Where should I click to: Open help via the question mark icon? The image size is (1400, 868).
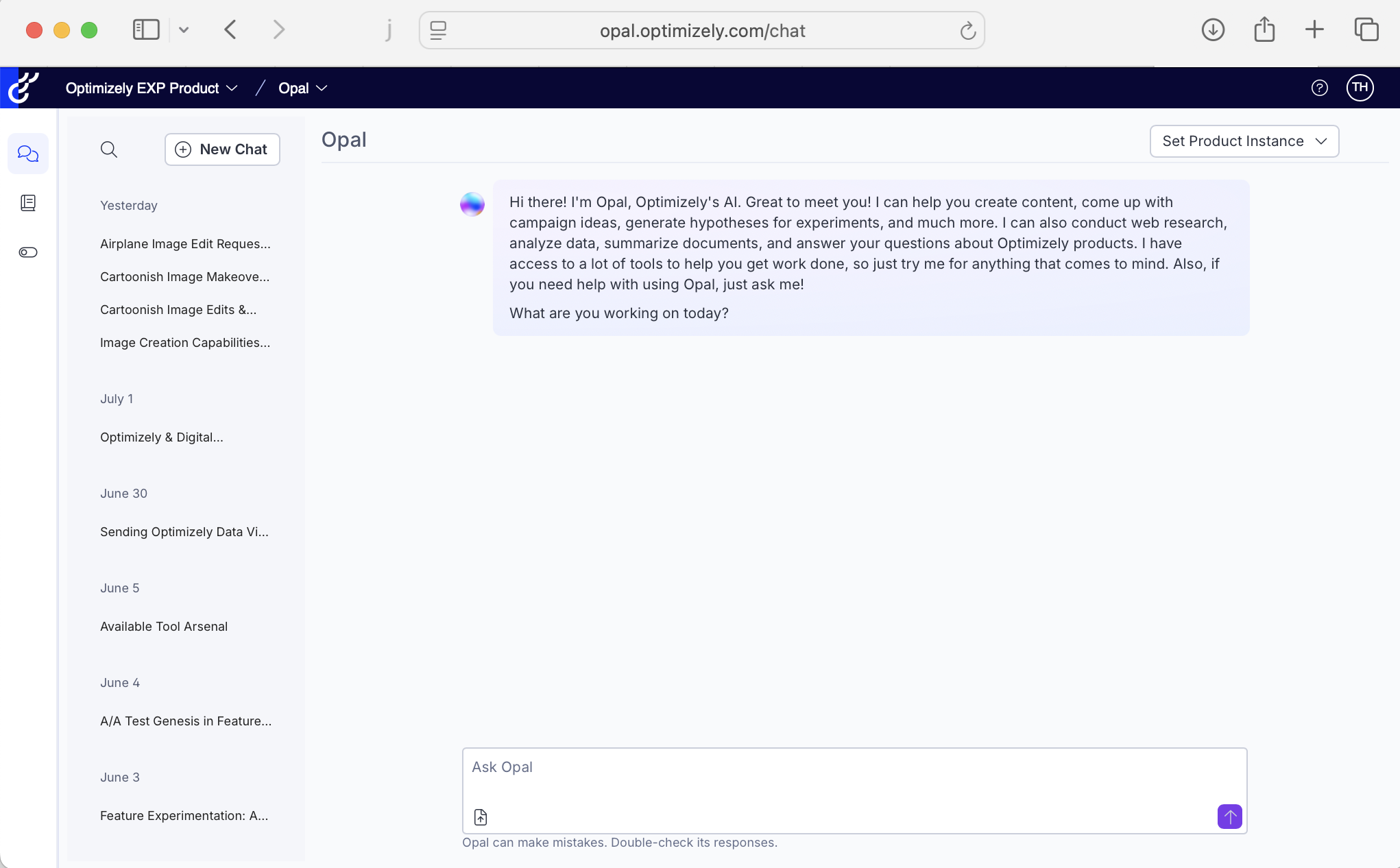[x=1319, y=87]
